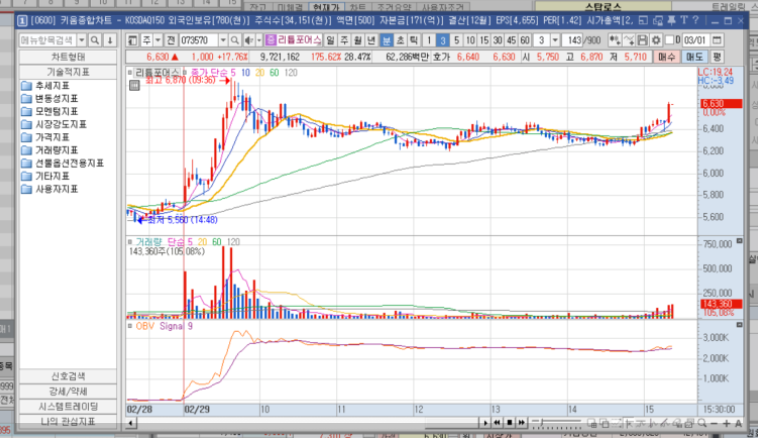The image size is (758, 438).
Task: Search for a stock with magnifier icon
Action: click(234, 40)
